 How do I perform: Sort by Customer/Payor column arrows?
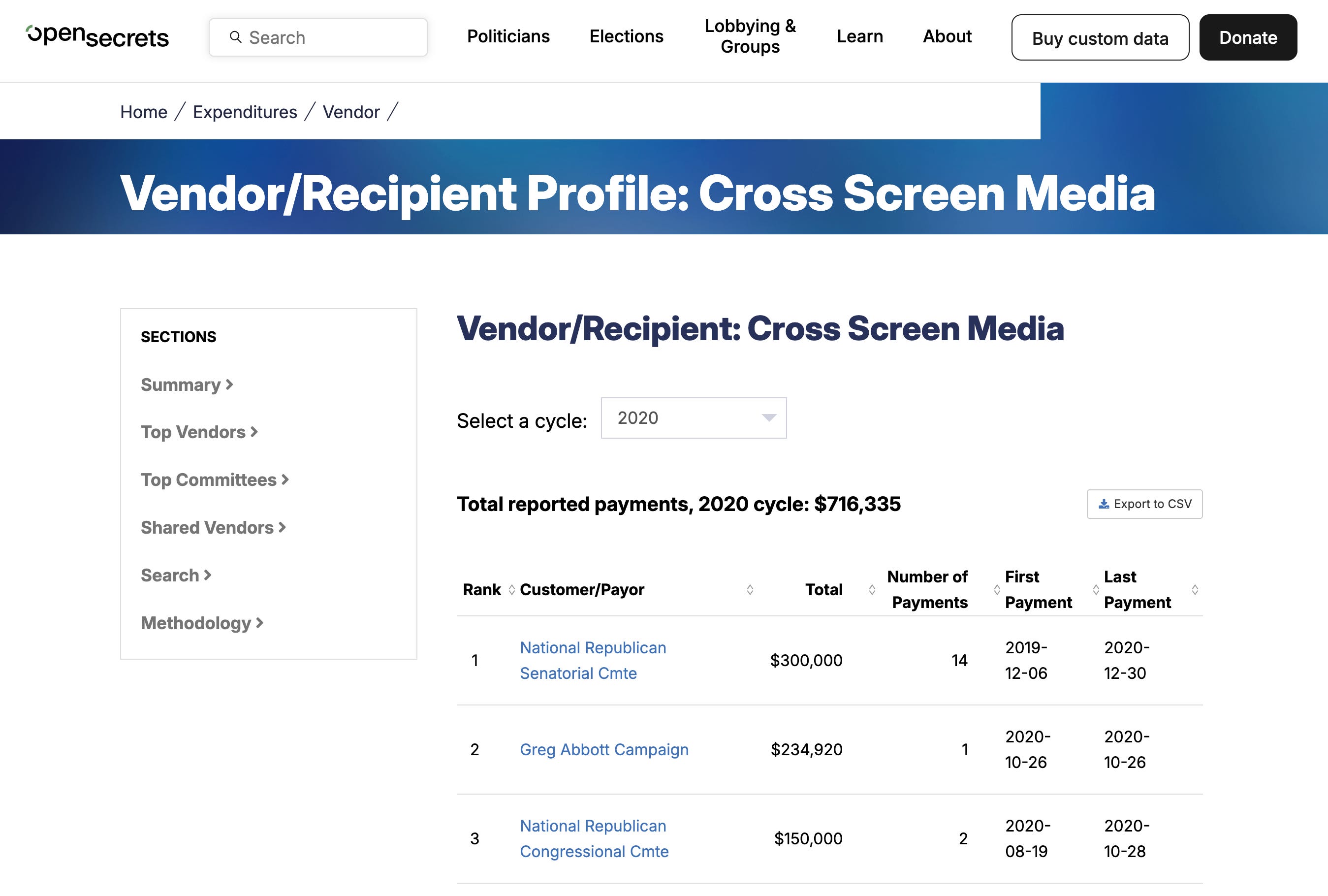[x=750, y=590]
